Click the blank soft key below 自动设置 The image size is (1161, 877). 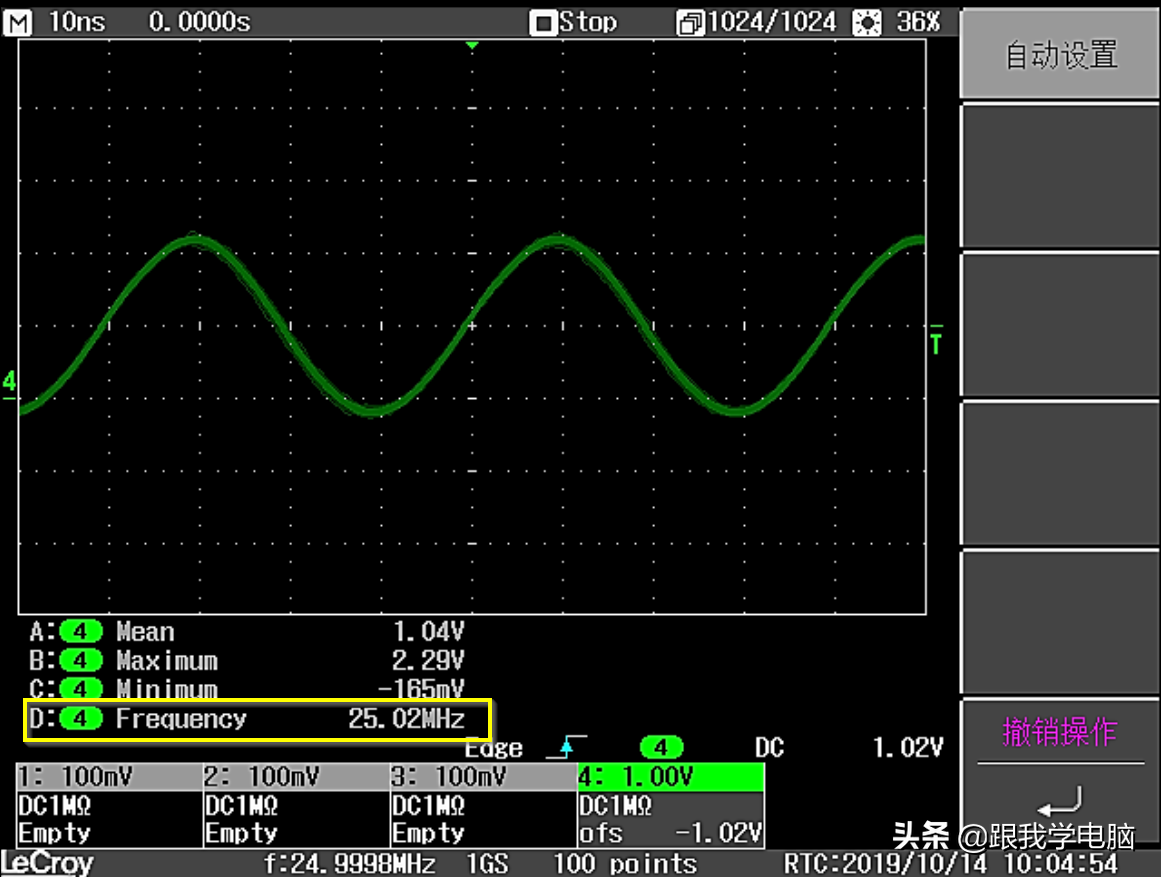pos(1060,176)
